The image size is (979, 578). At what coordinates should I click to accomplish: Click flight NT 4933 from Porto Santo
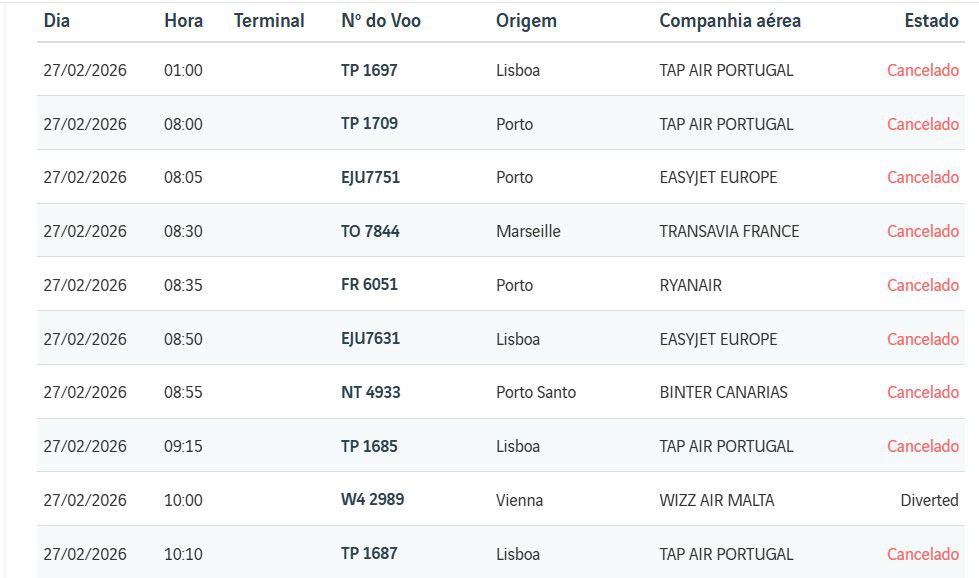[370, 392]
